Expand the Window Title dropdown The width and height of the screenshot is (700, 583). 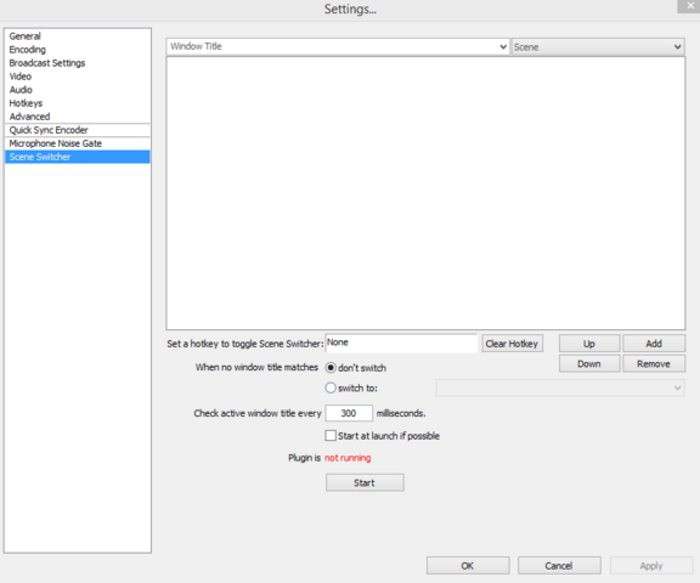click(x=338, y=47)
